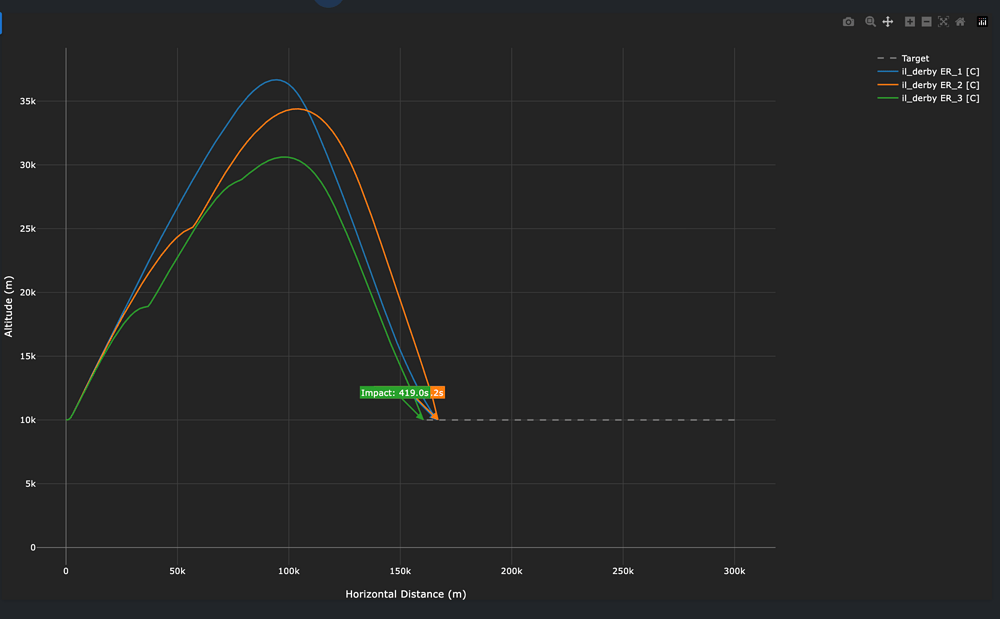
Task: Click the green Impact: 419.0s annotation
Action: click(394, 393)
